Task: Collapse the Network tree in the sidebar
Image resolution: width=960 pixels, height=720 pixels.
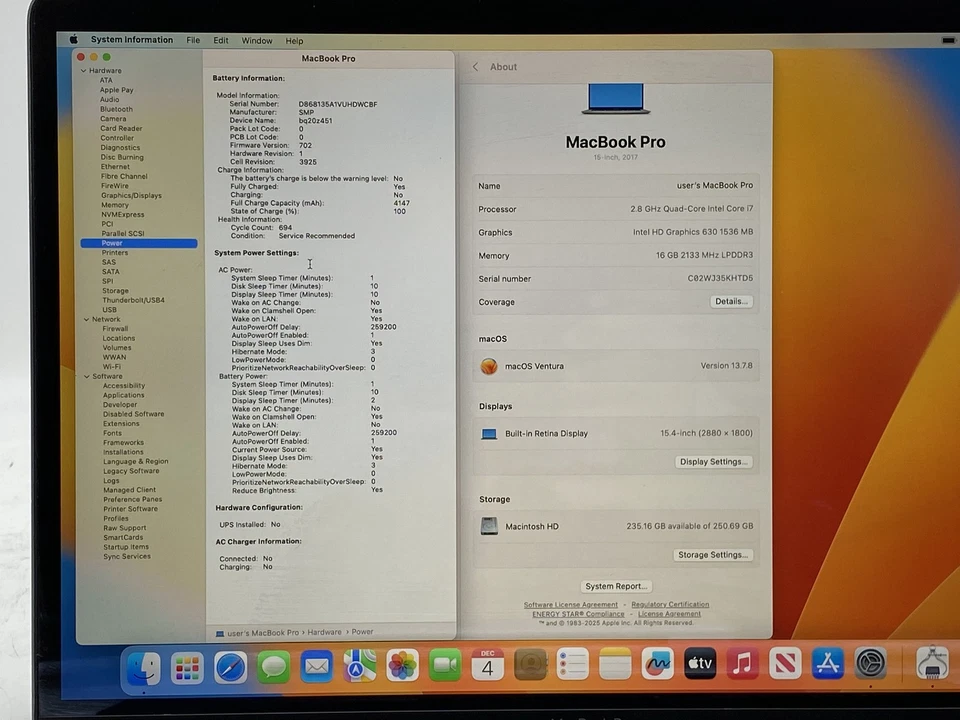Action: [x=87, y=318]
